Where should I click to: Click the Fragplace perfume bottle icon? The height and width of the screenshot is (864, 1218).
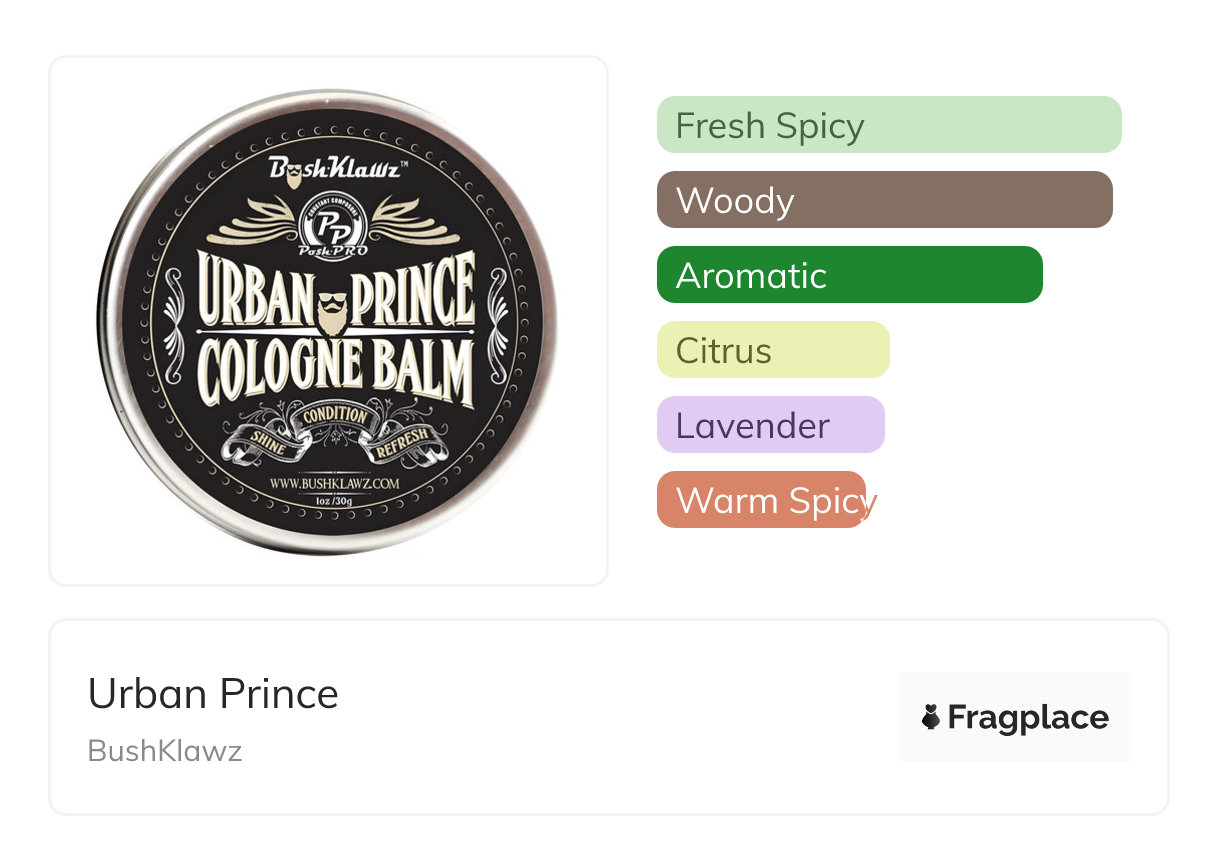coord(931,717)
